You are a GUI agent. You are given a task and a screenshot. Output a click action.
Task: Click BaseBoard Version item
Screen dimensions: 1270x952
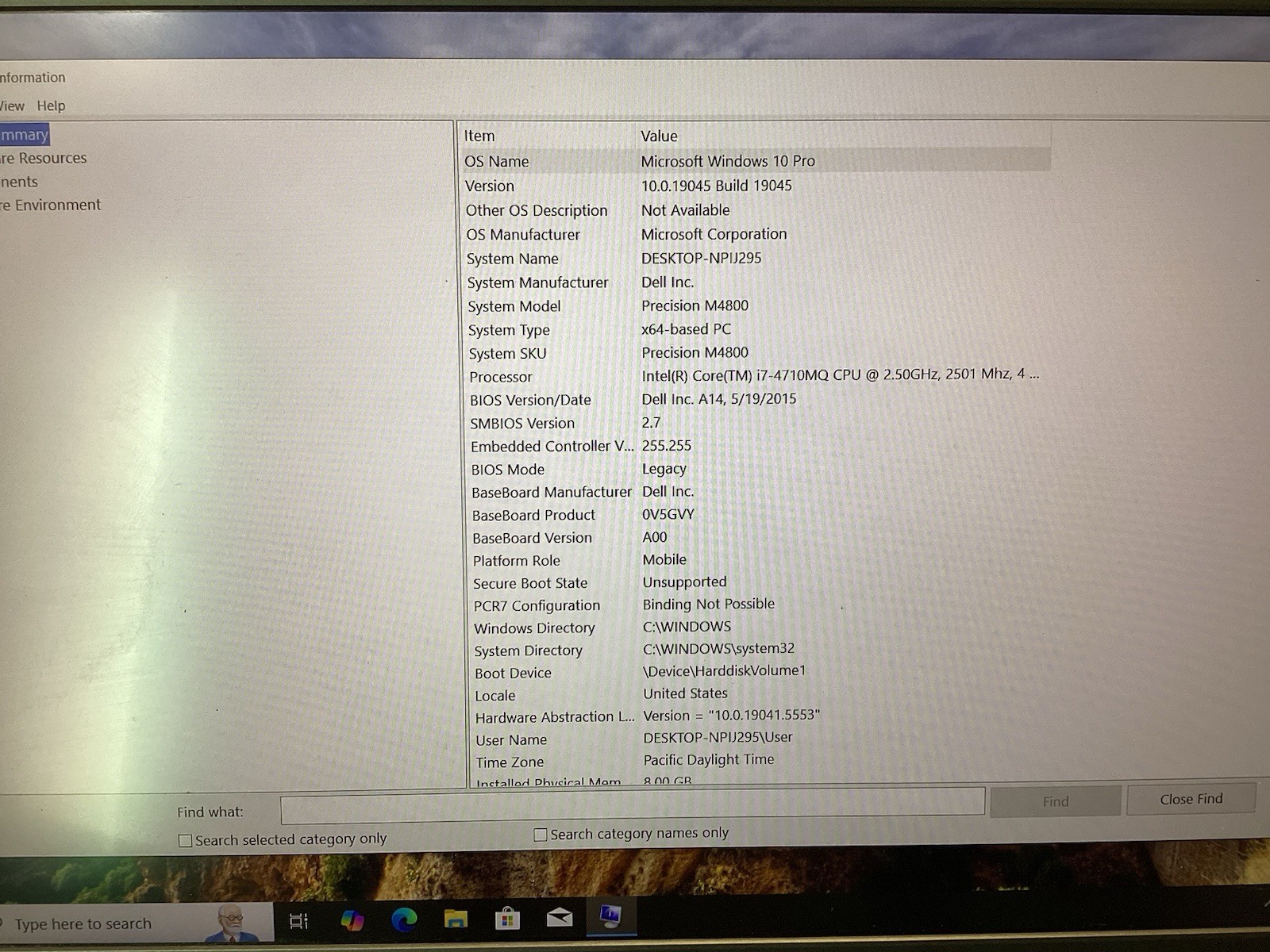point(533,538)
